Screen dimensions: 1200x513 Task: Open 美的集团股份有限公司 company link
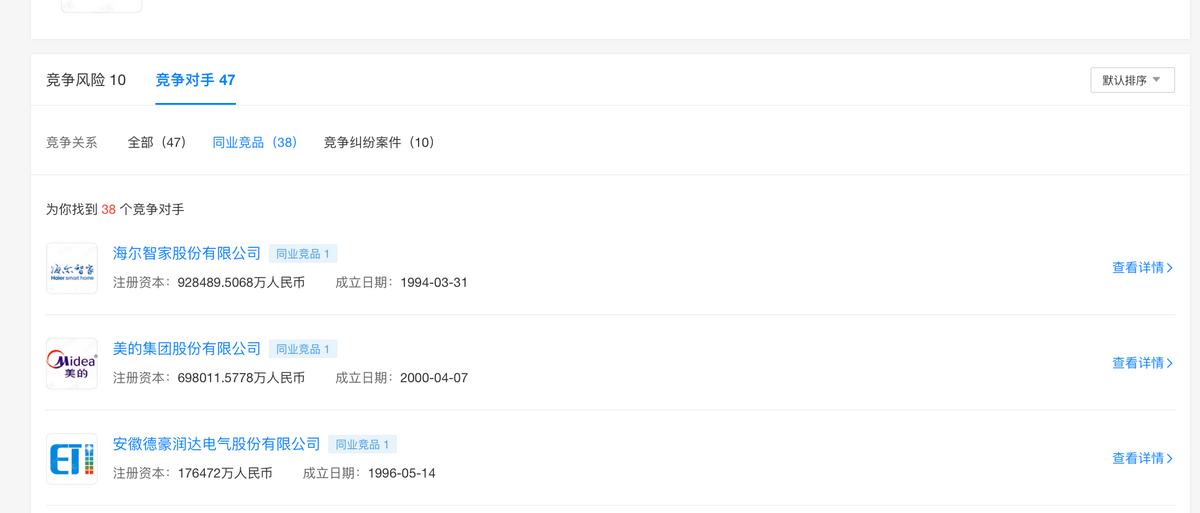point(187,349)
